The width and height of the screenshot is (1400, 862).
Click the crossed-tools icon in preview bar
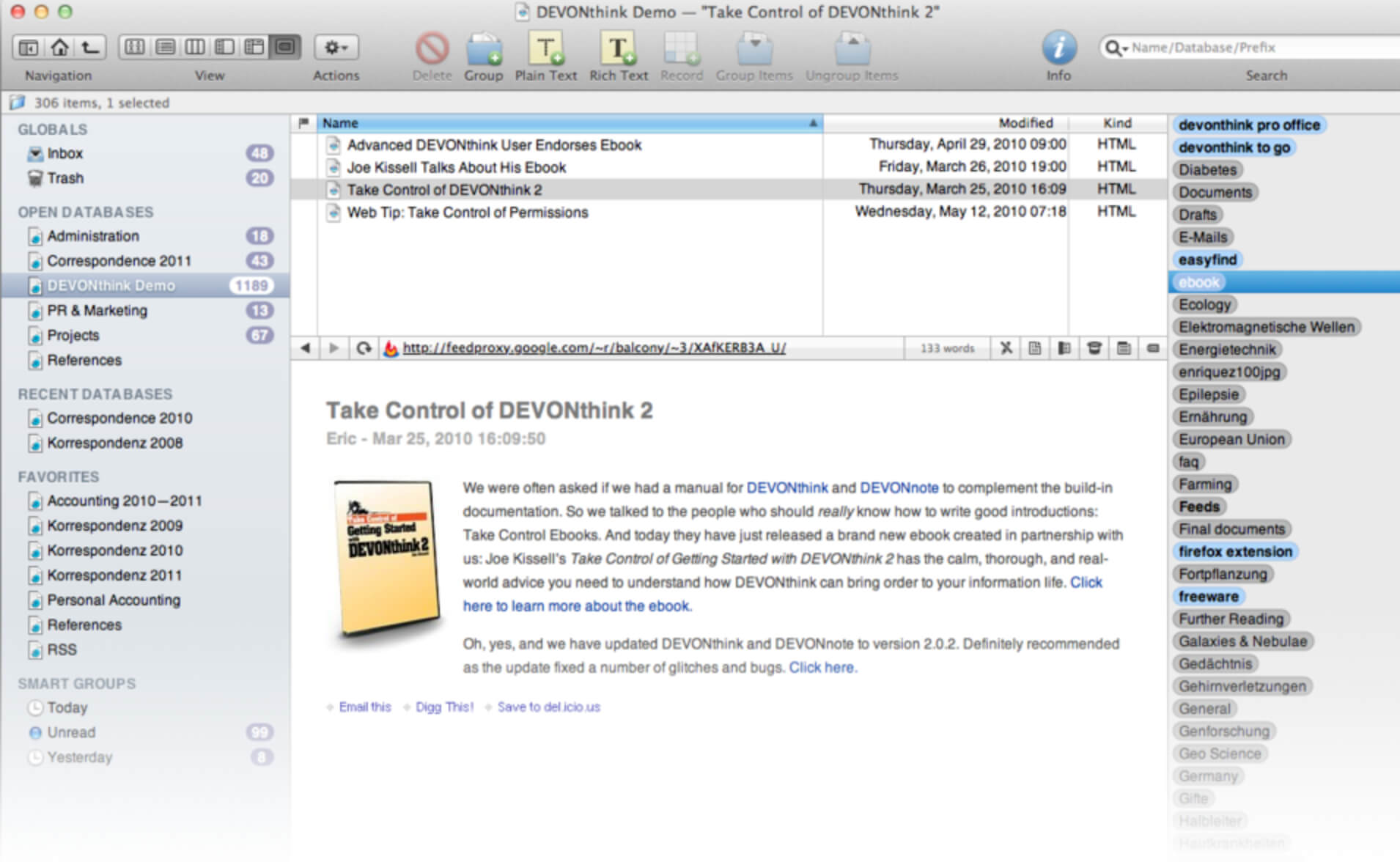pos(1006,348)
